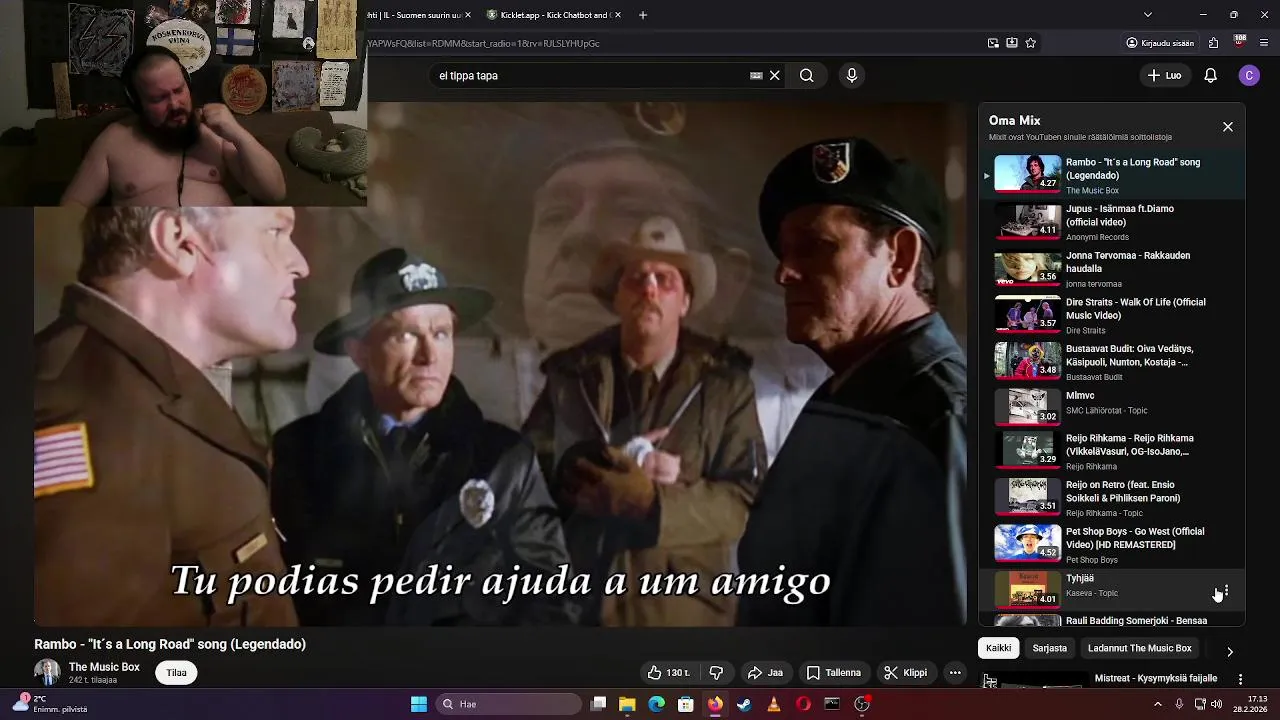Open Windows Start menu

point(419,704)
